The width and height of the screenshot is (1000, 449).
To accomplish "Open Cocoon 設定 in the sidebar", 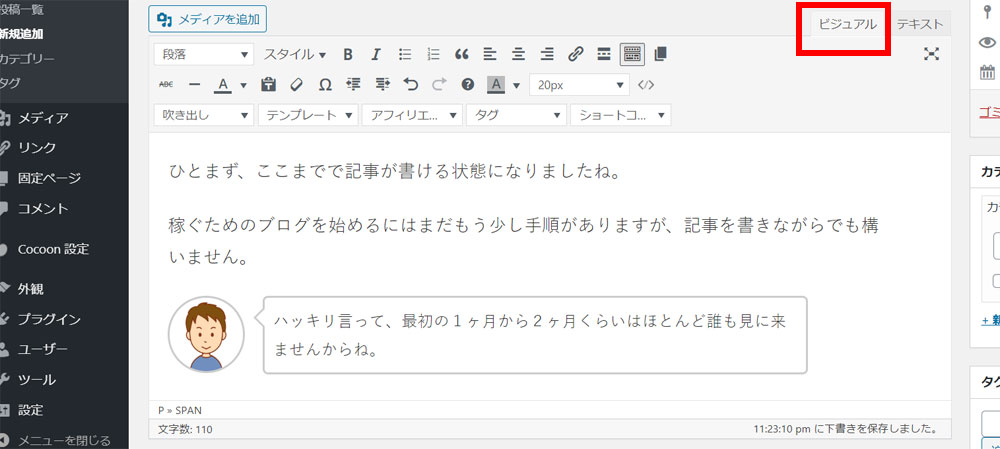I will tap(53, 249).
